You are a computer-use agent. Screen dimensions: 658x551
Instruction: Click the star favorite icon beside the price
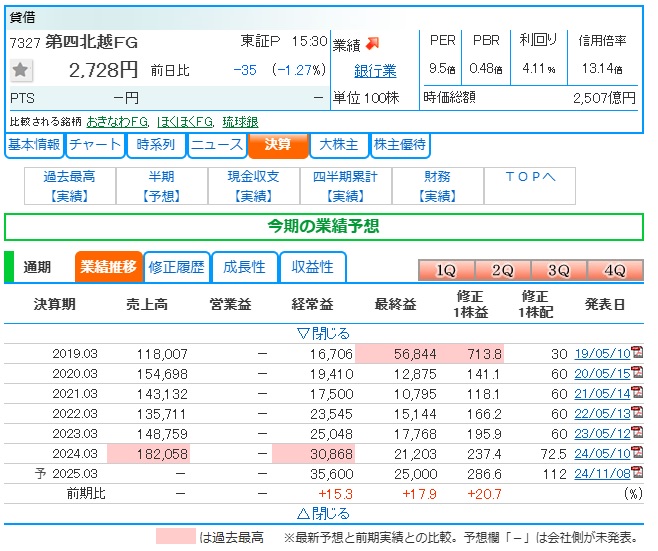tap(22, 70)
